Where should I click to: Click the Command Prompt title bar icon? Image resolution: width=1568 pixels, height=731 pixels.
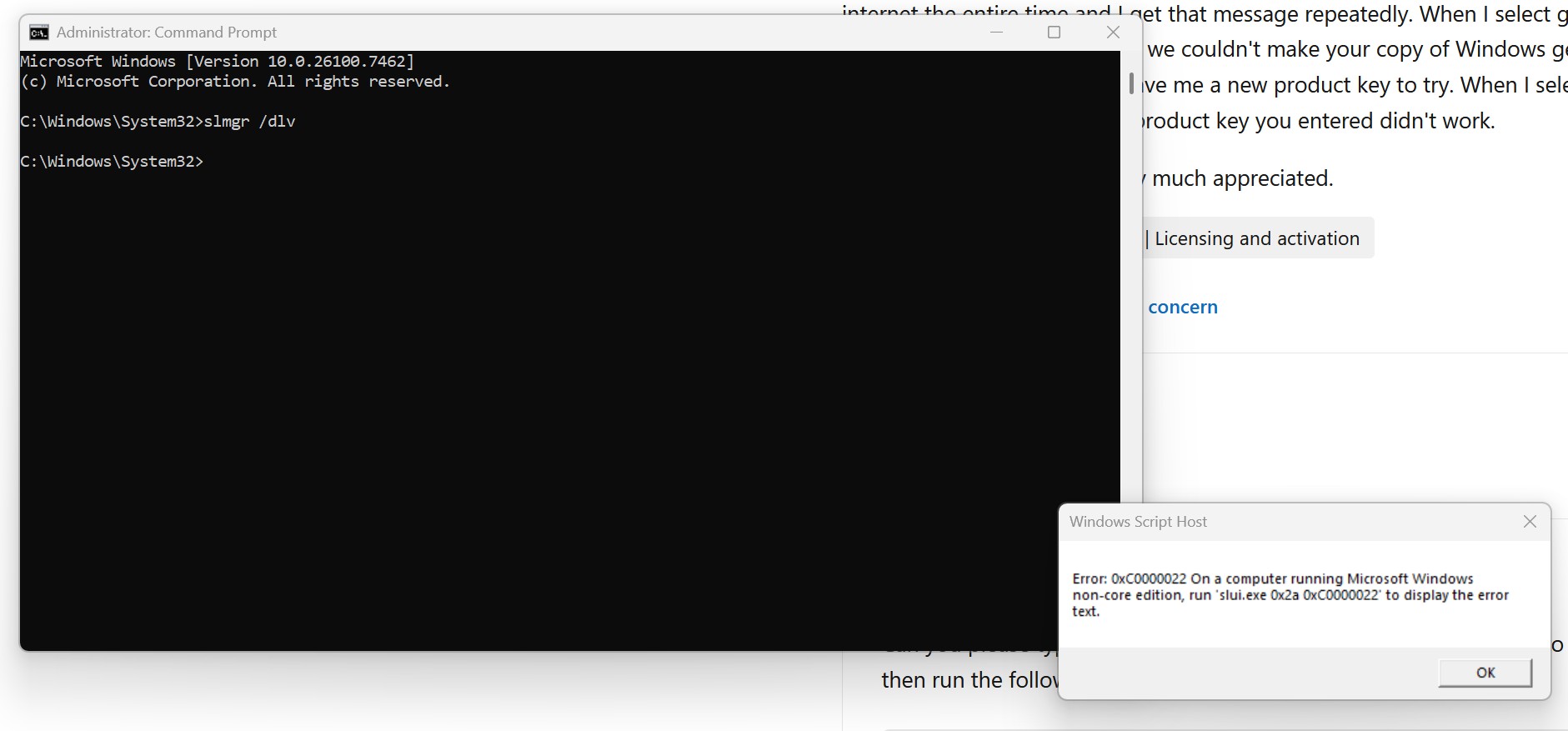tap(38, 33)
